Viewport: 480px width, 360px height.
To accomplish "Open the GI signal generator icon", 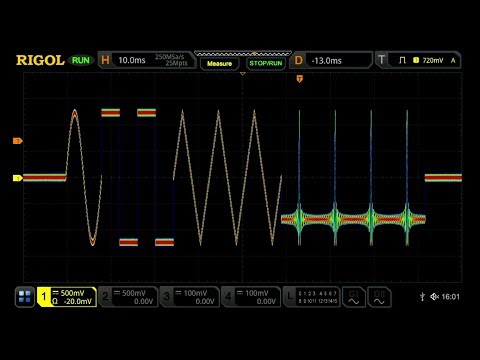I will coord(354,297).
